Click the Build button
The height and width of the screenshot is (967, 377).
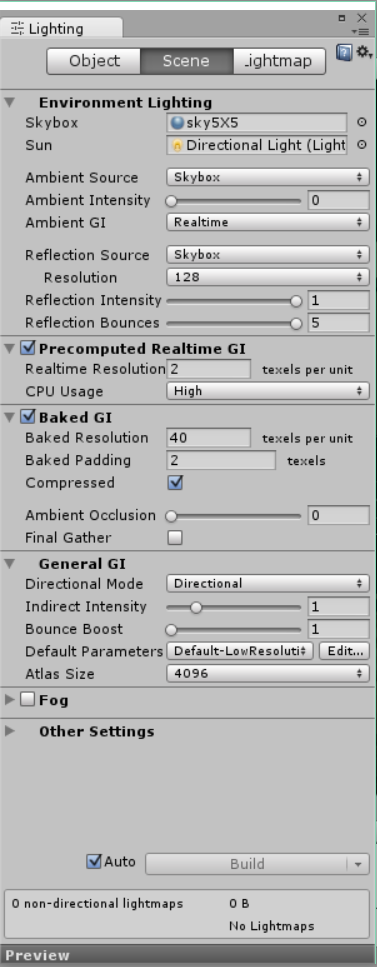pos(247,864)
